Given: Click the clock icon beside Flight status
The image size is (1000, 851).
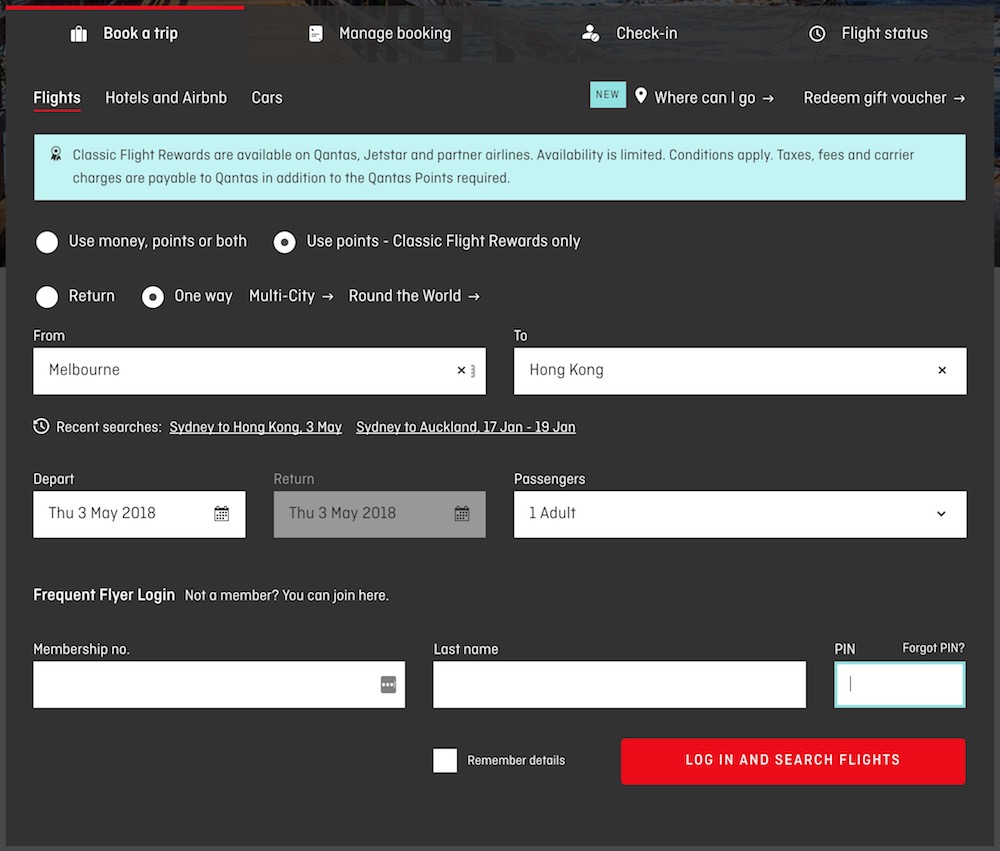Looking at the screenshot, I should click(x=817, y=34).
